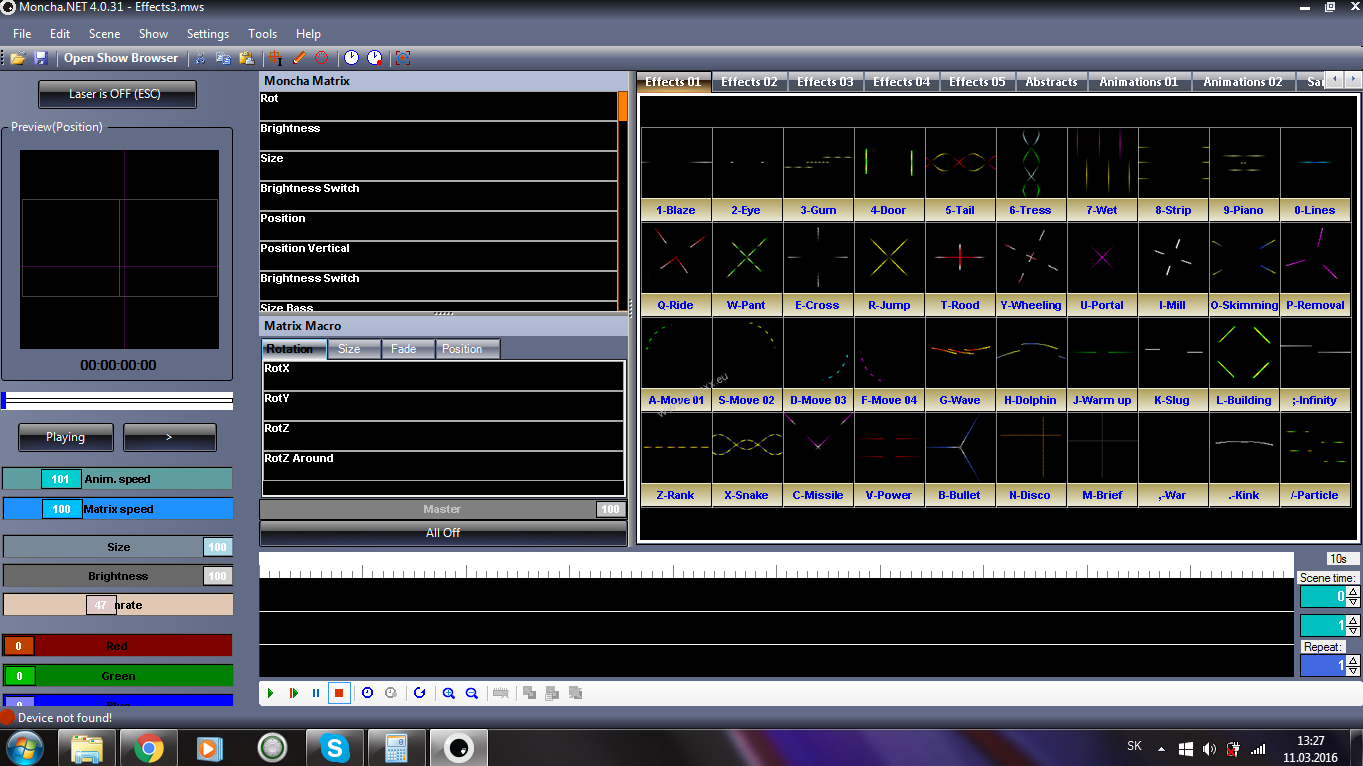Toggle the Laser is OFF (ESC) button
This screenshot has width=1363, height=766.
117,94
